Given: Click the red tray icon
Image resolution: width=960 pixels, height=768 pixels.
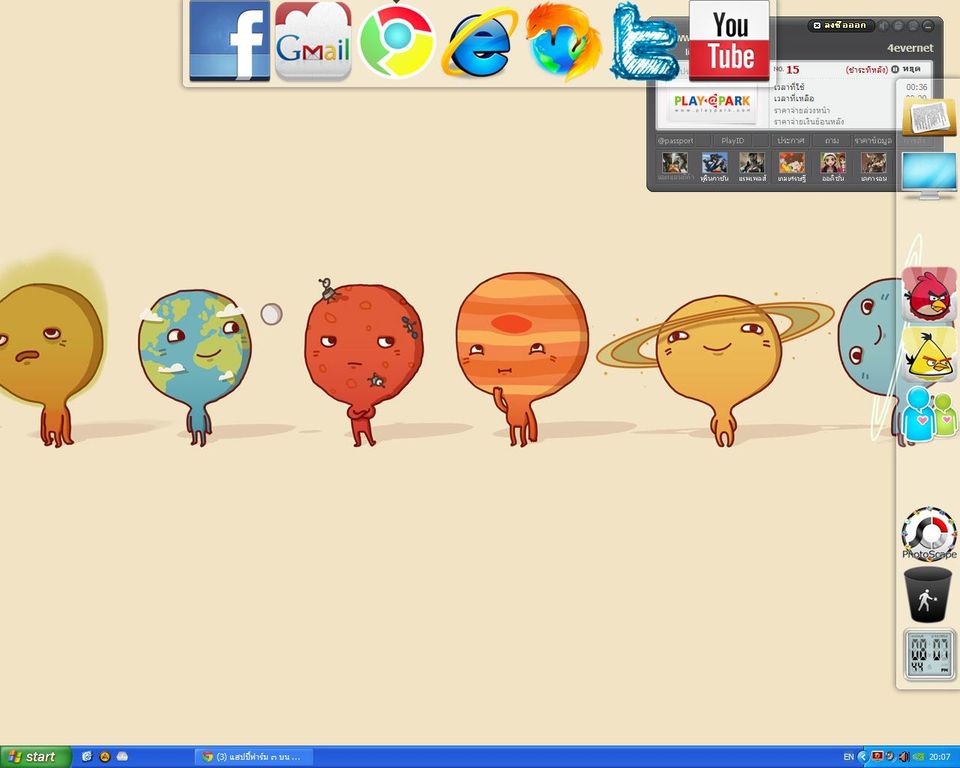Looking at the screenshot, I should (x=877, y=756).
